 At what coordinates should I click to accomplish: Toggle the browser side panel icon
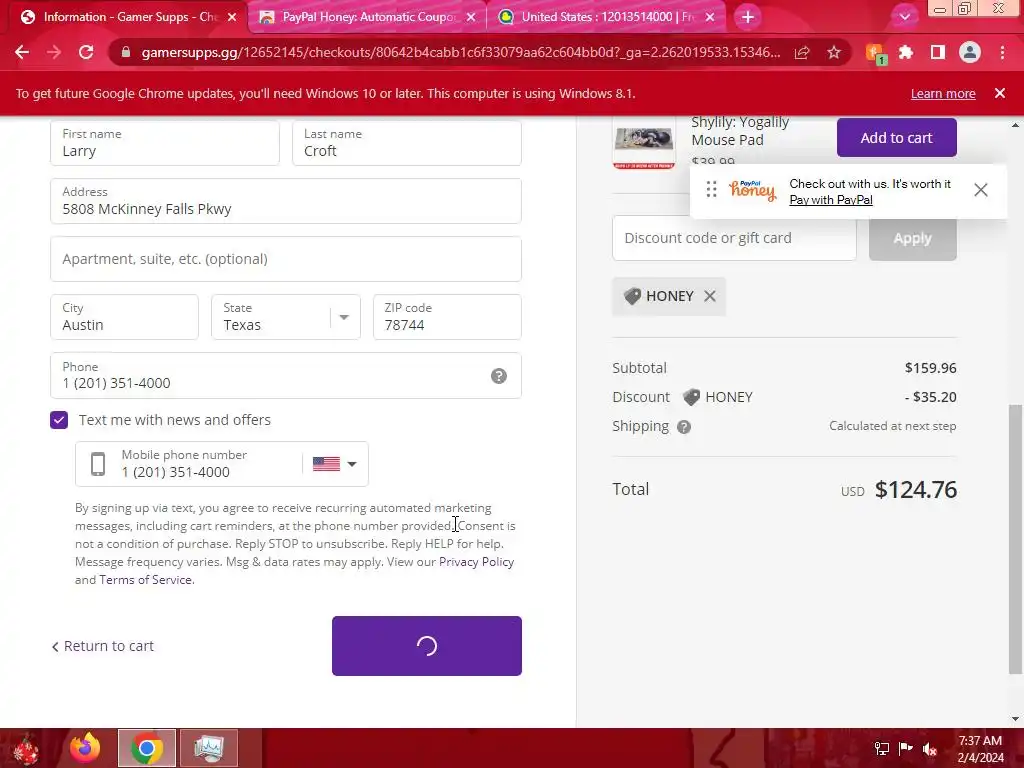[x=938, y=52]
